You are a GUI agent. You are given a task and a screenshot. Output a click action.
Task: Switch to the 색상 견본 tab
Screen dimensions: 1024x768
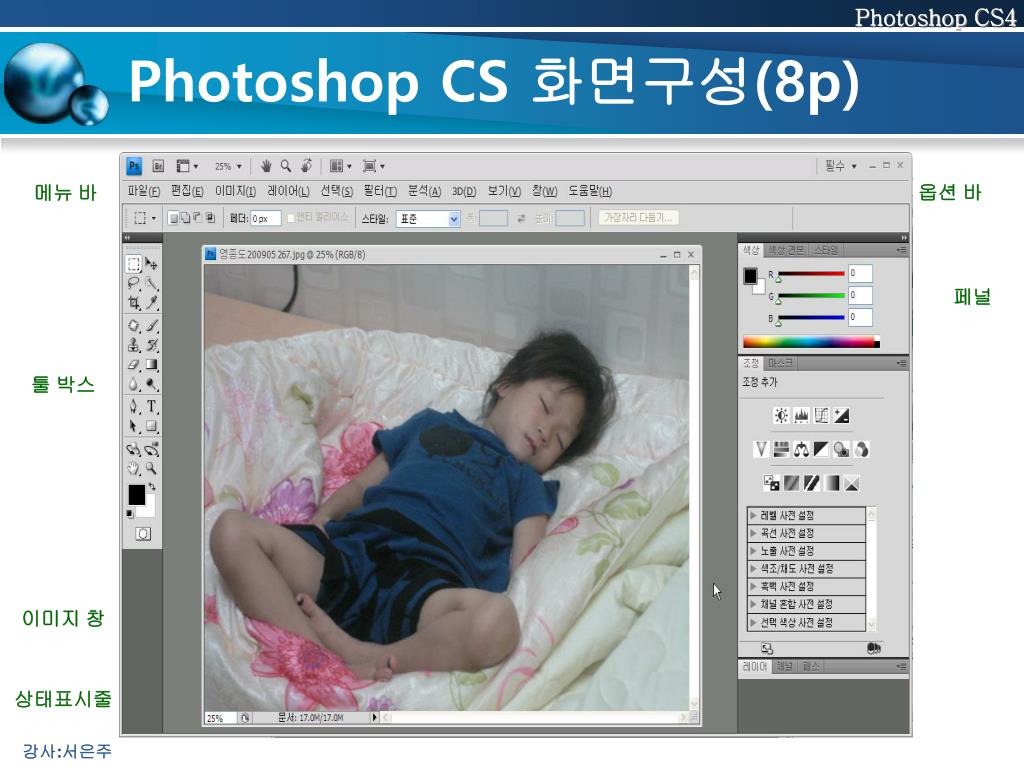click(786, 250)
